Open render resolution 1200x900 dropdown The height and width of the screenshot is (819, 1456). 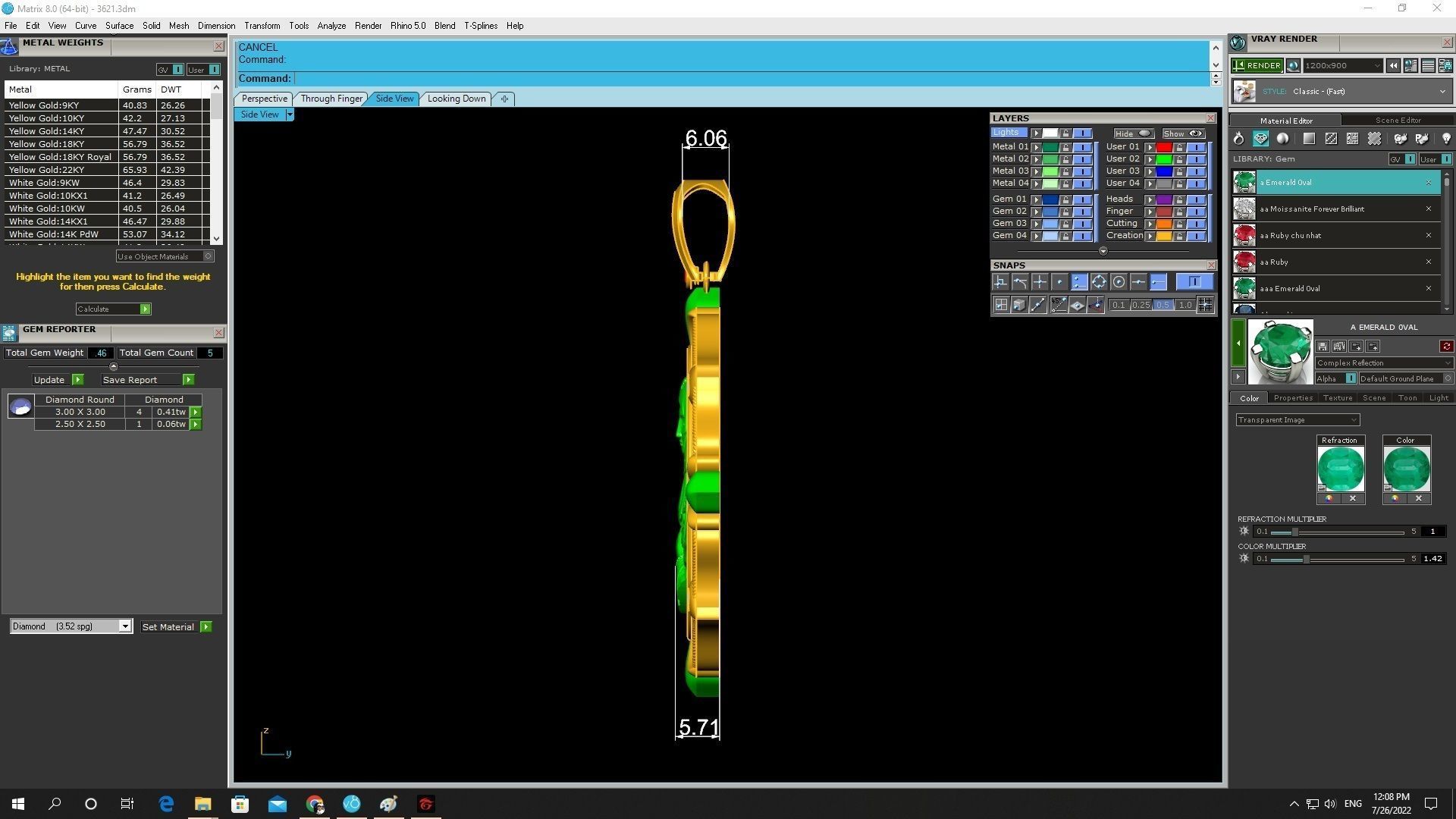tap(1377, 66)
